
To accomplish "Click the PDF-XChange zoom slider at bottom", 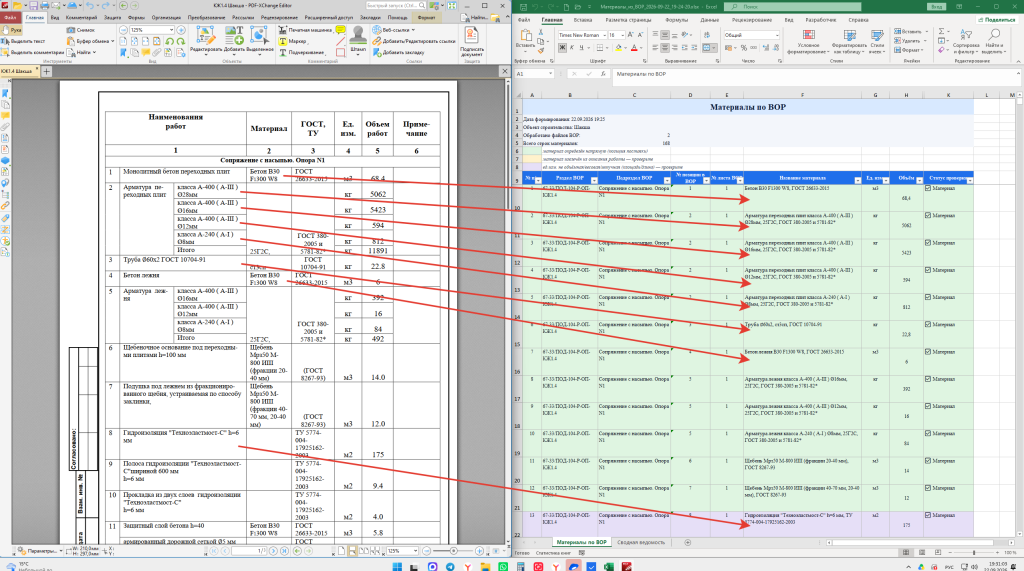I will [x=453, y=551].
